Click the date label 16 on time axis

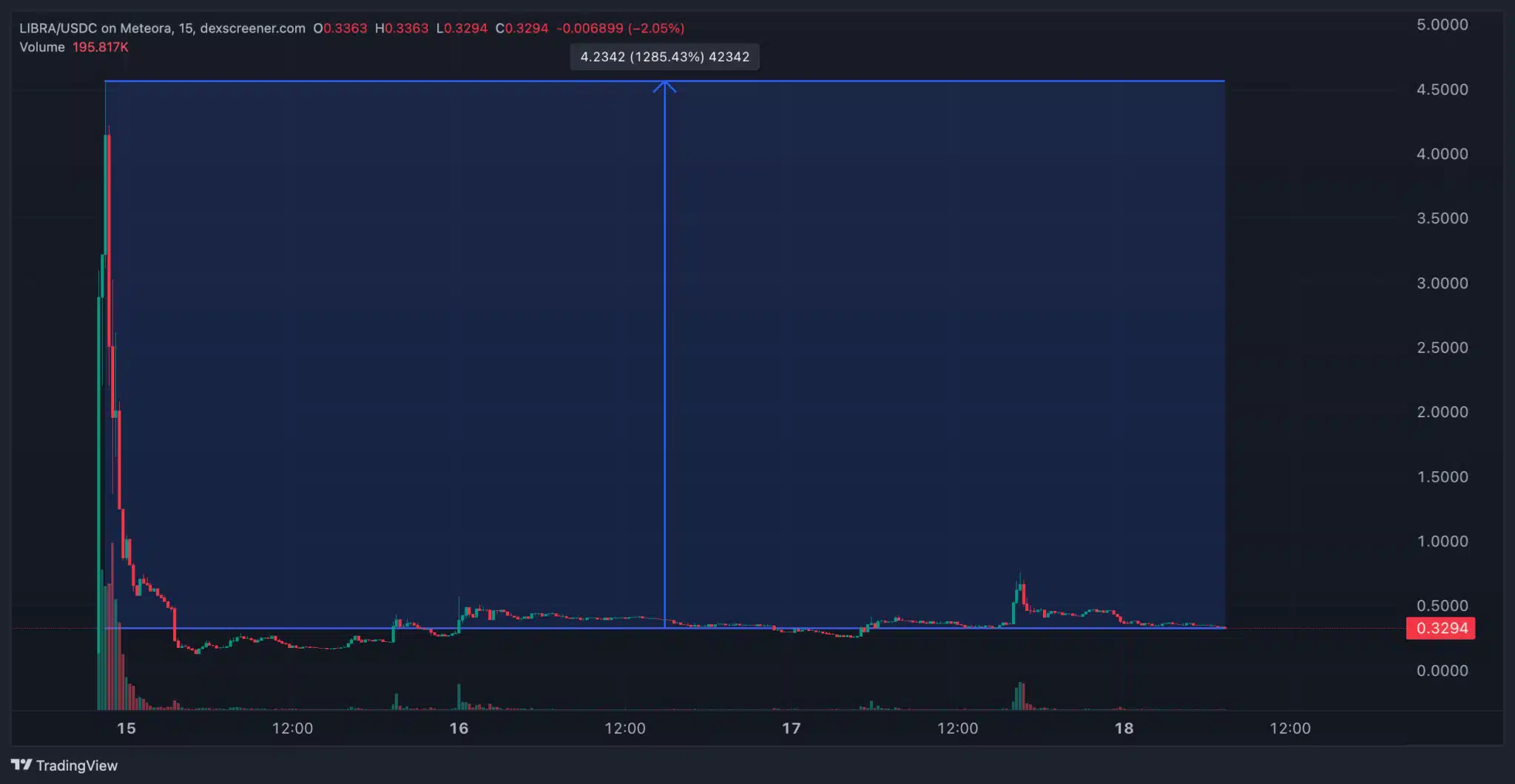tap(459, 729)
